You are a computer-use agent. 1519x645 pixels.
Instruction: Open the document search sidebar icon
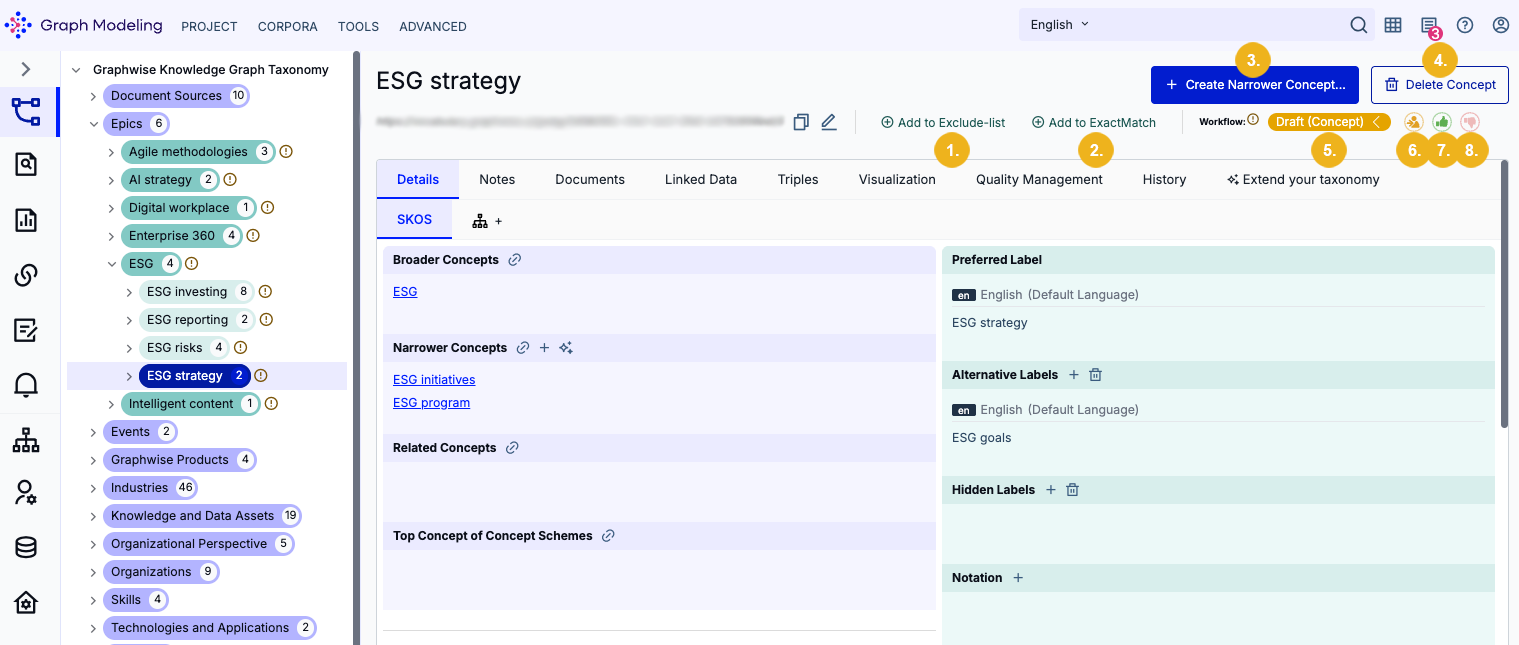tap(26, 165)
